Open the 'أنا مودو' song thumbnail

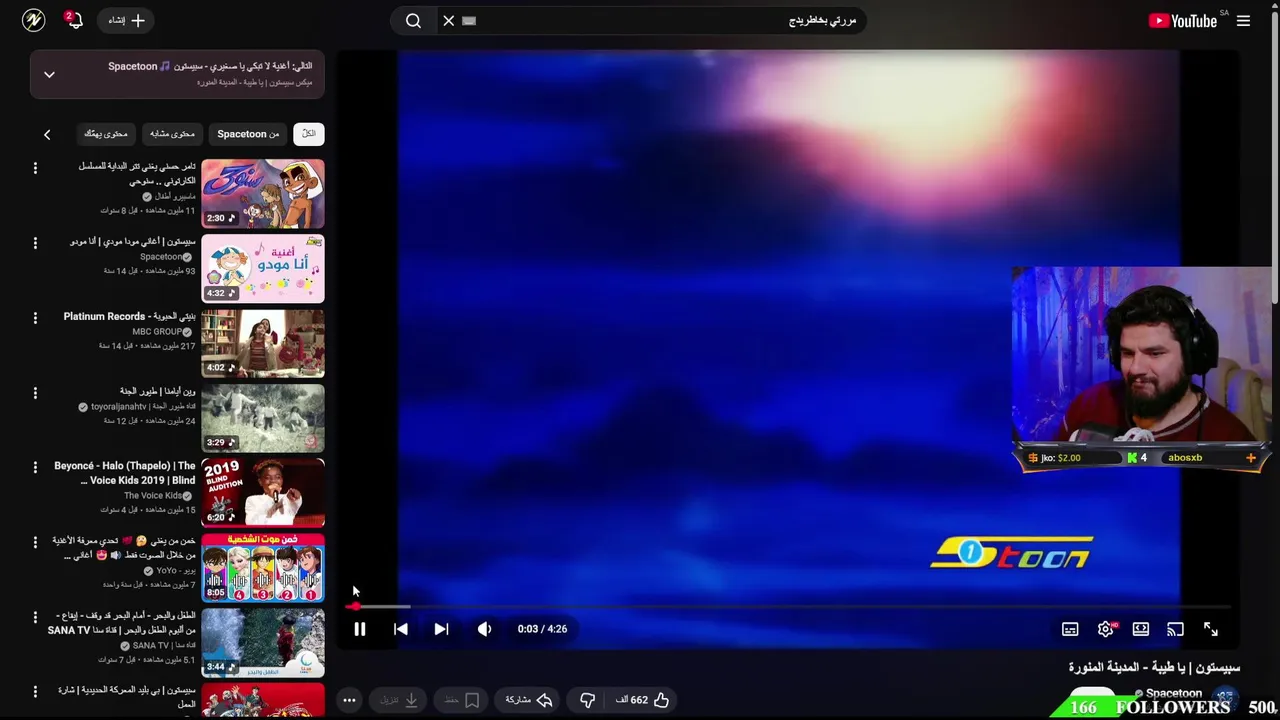[263, 268]
